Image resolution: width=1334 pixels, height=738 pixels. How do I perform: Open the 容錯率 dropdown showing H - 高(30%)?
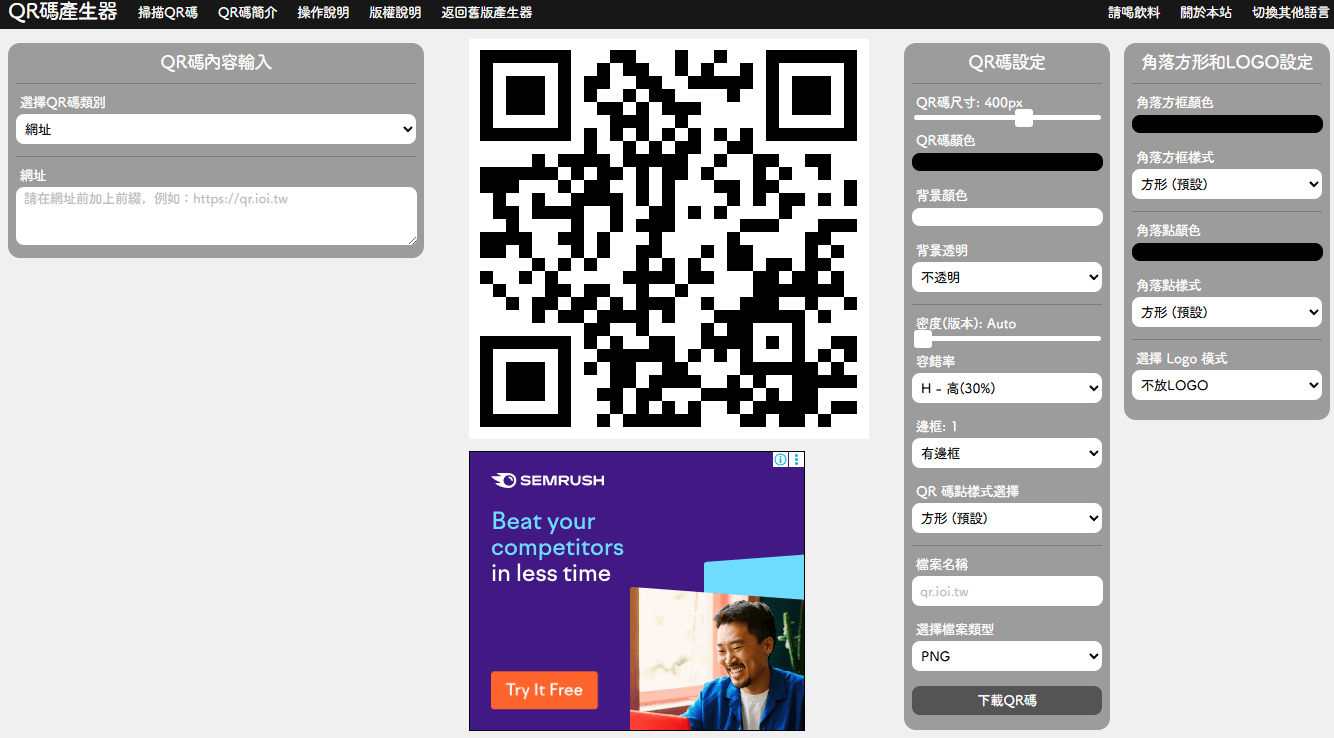pyautogui.click(x=1007, y=388)
